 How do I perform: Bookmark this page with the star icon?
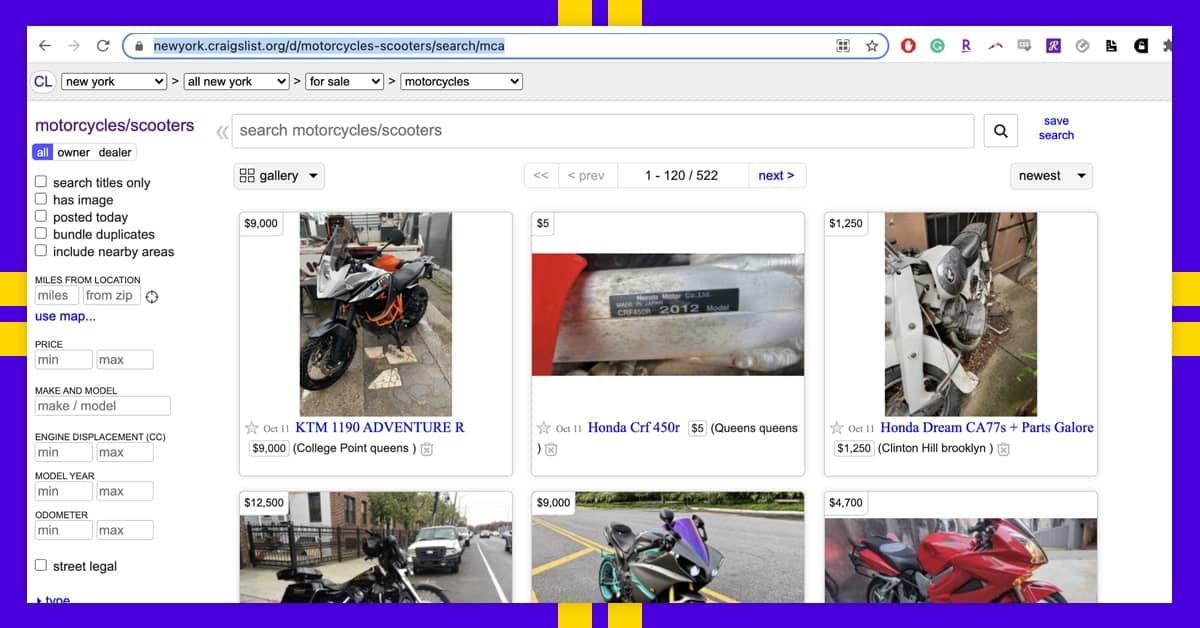point(872,46)
